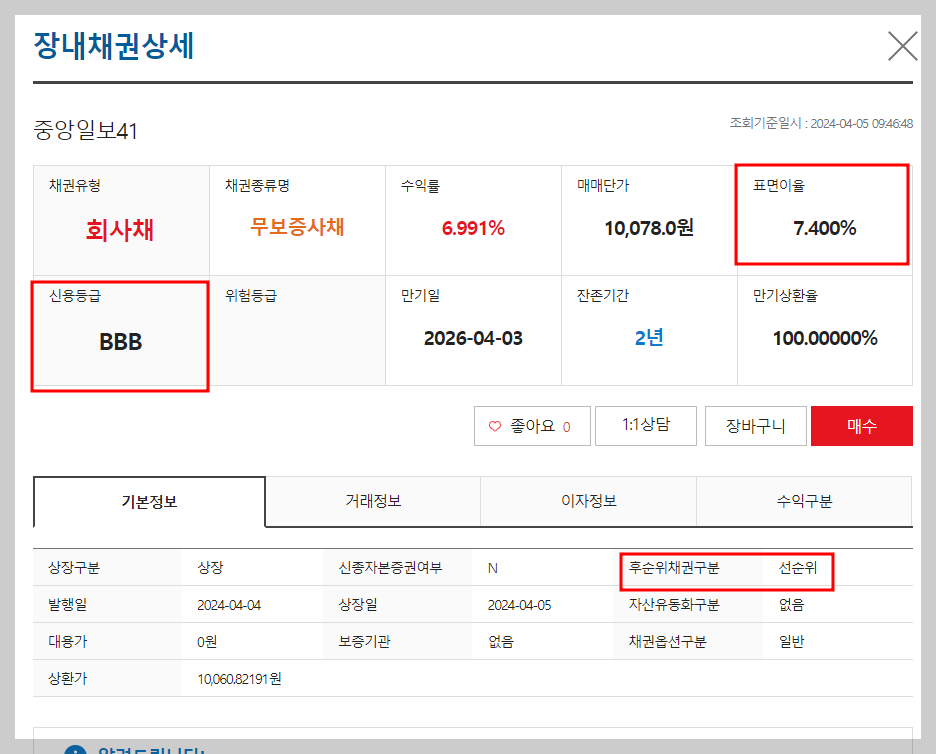This screenshot has height=754, width=936.
Task: Select the 2026-04-03 maturity date
Action: pyautogui.click(x=473, y=338)
